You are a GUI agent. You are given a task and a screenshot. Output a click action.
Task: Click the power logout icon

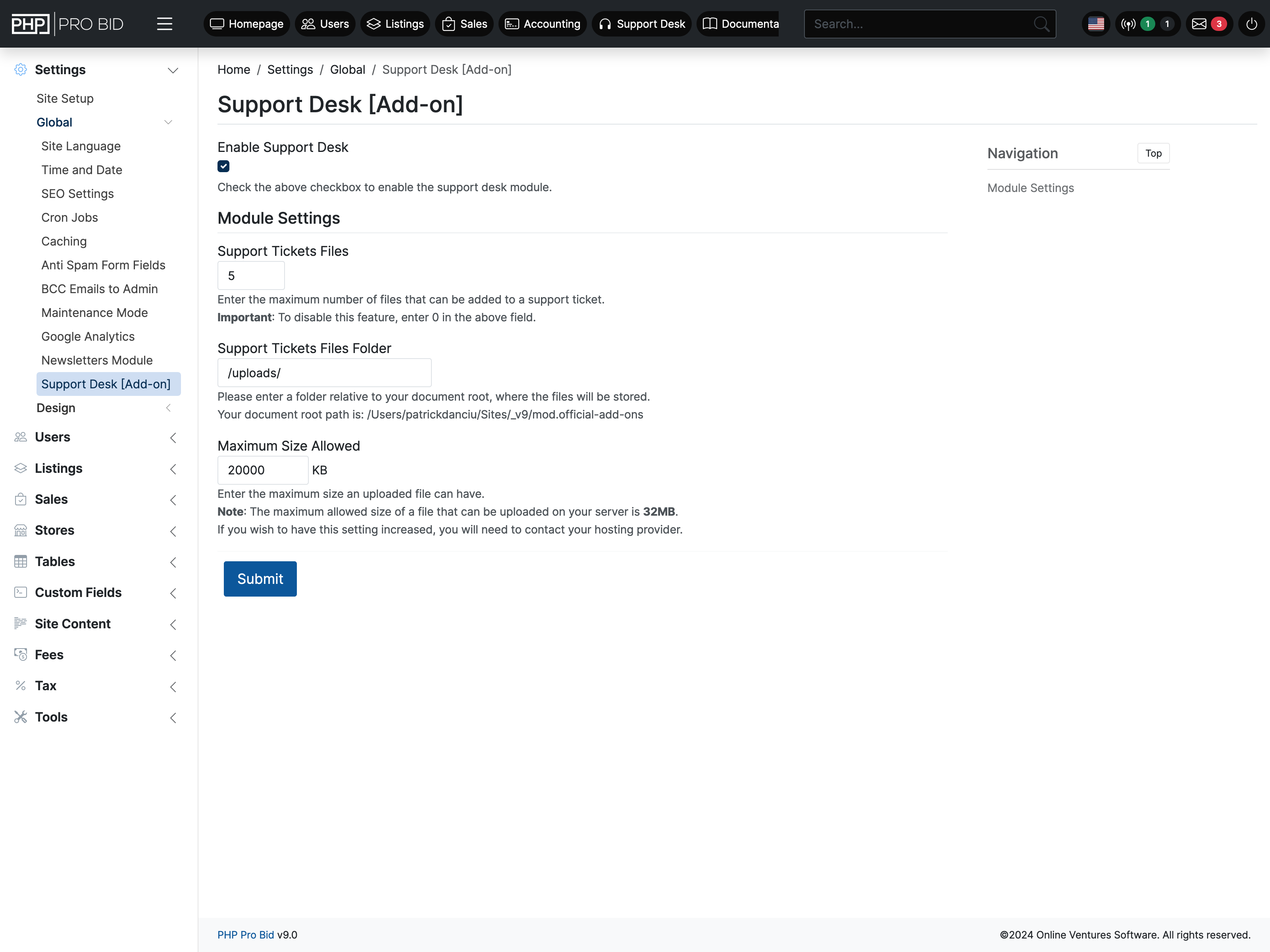(1252, 24)
